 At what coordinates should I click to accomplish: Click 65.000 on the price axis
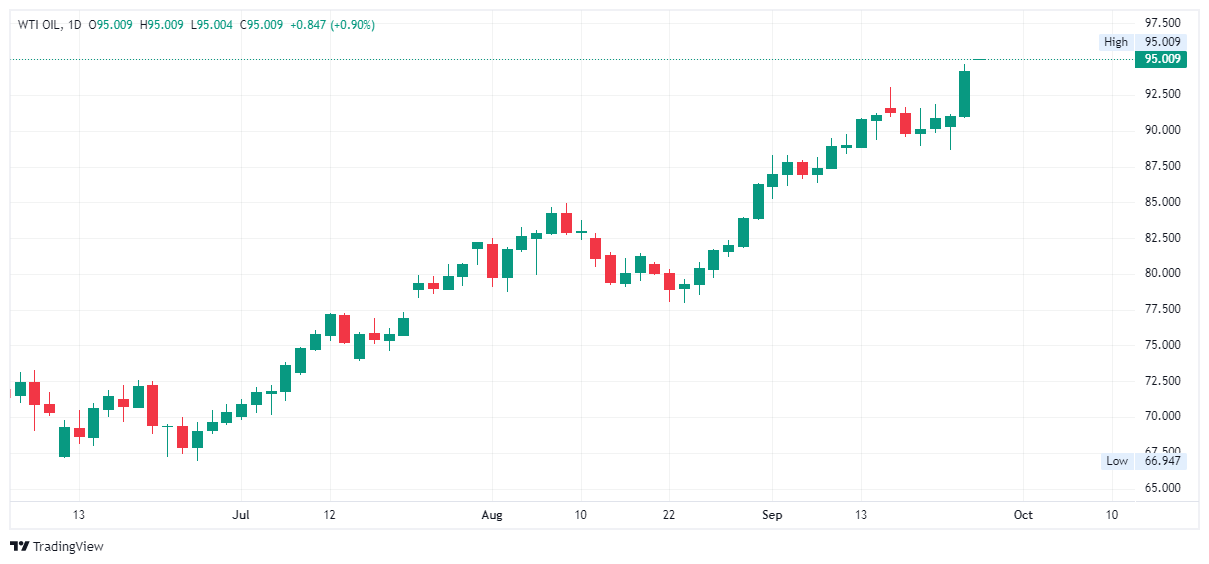(1163, 488)
